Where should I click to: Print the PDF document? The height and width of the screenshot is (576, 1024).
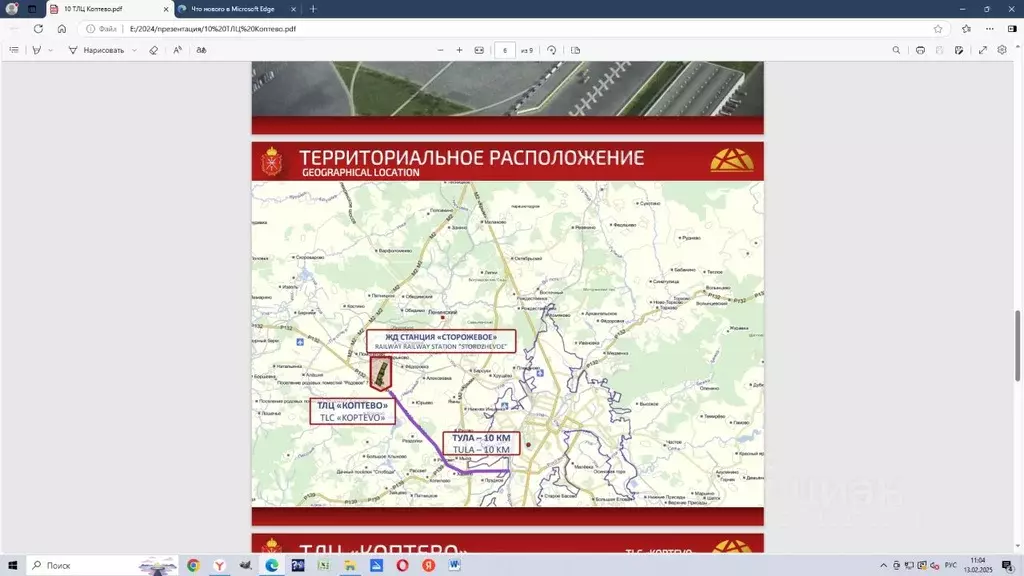(920, 50)
